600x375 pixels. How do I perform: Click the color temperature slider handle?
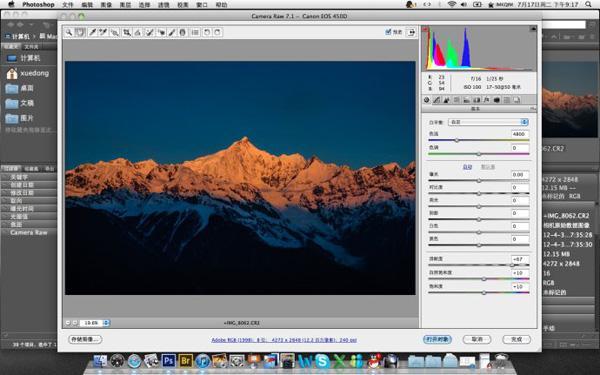457,140
